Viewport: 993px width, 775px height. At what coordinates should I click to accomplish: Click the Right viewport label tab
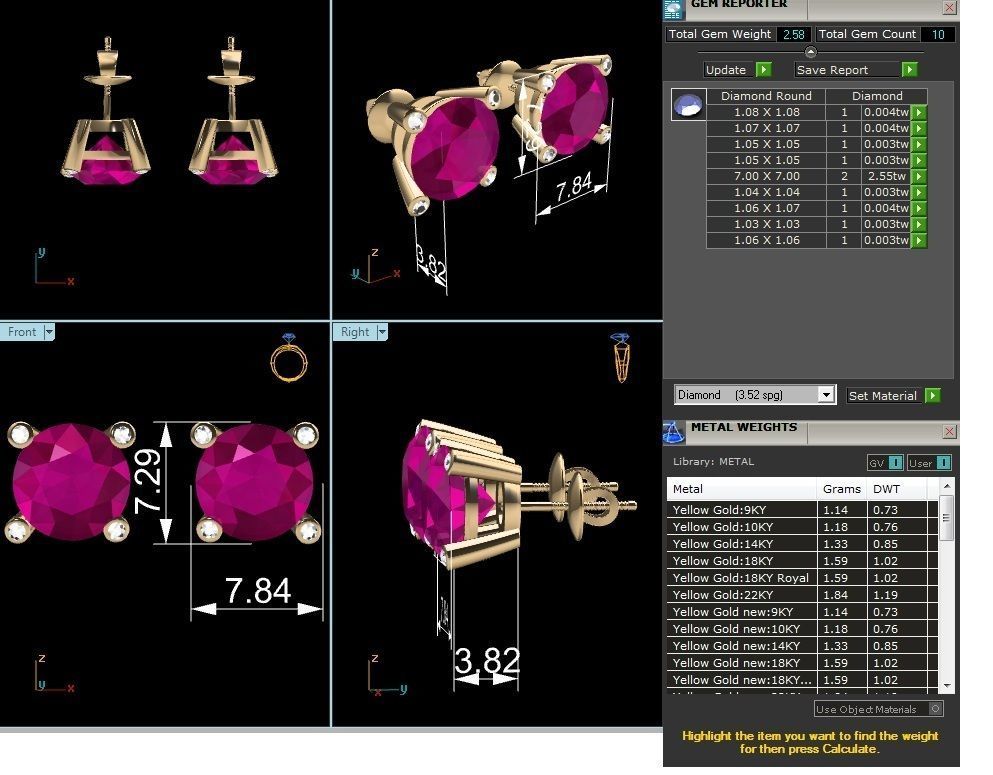[355, 332]
